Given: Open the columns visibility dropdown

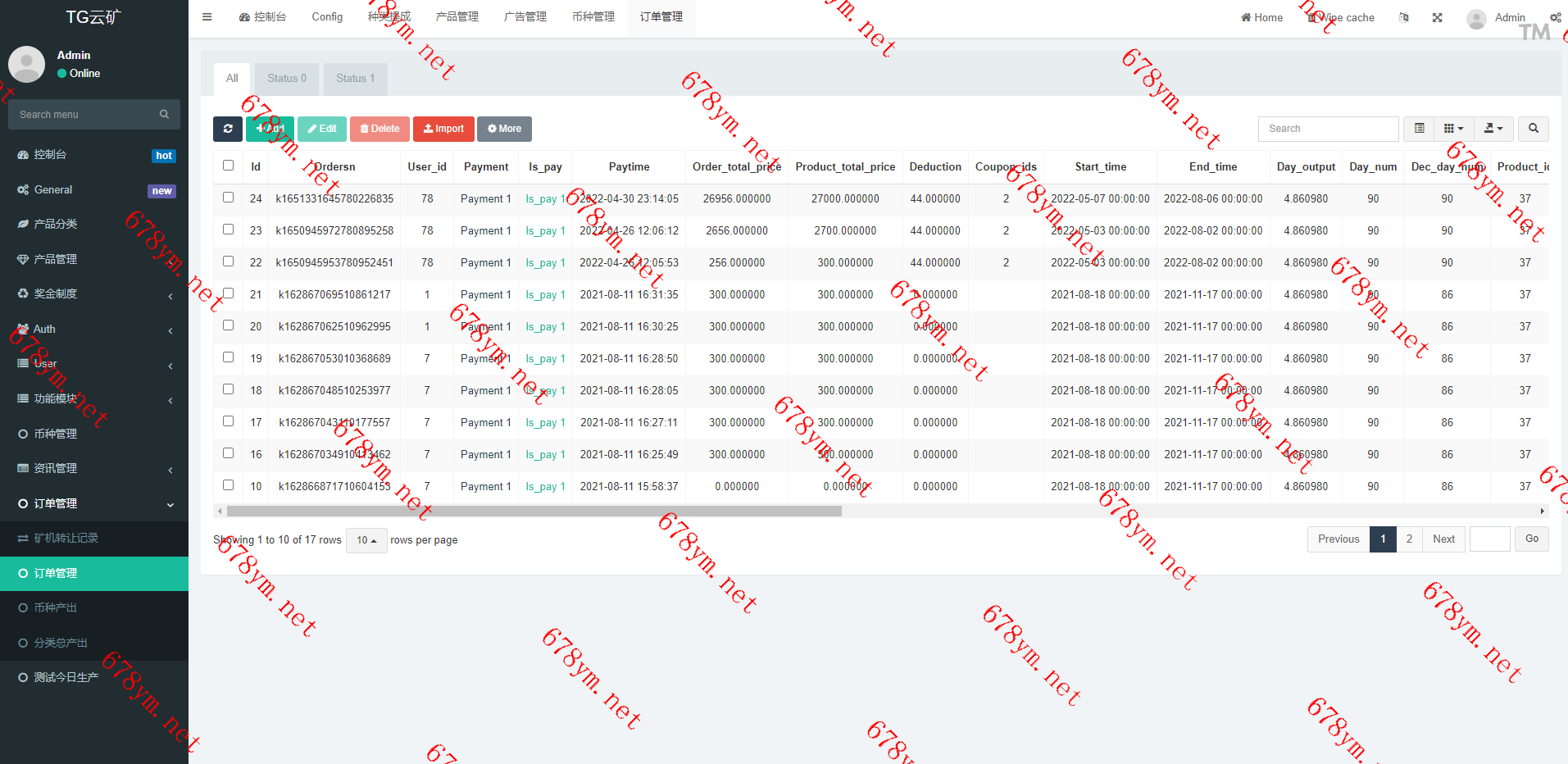Looking at the screenshot, I should pyautogui.click(x=1453, y=129).
